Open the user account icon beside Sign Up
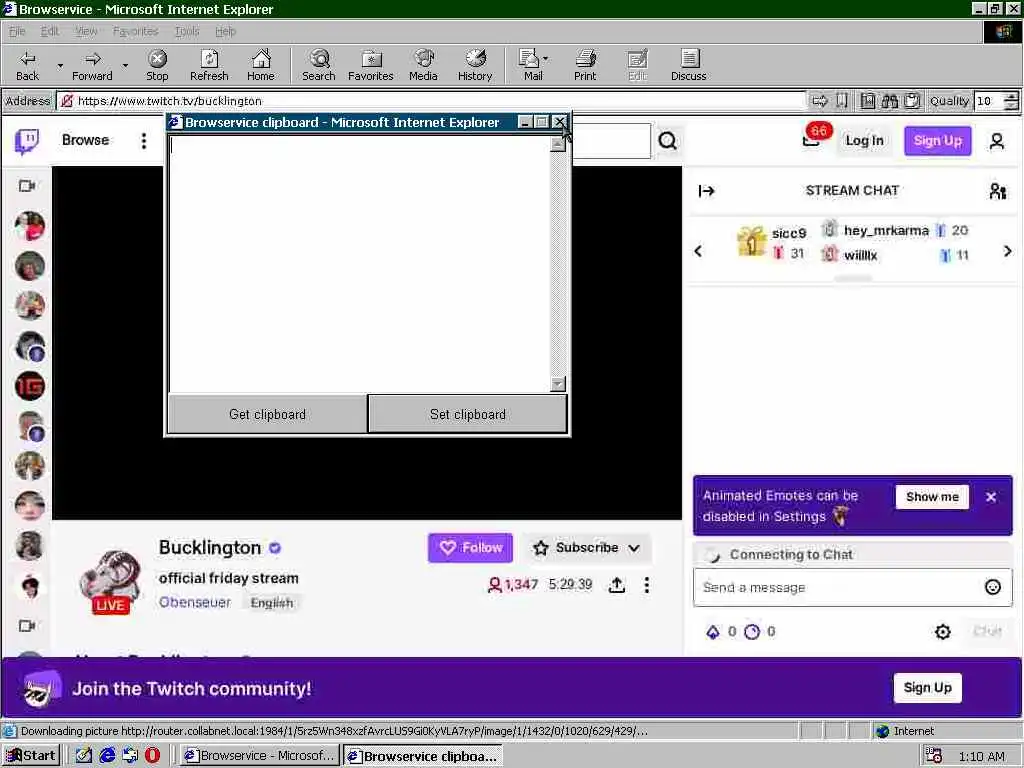The height and width of the screenshot is (768, 1024). (x=997, y=141)
